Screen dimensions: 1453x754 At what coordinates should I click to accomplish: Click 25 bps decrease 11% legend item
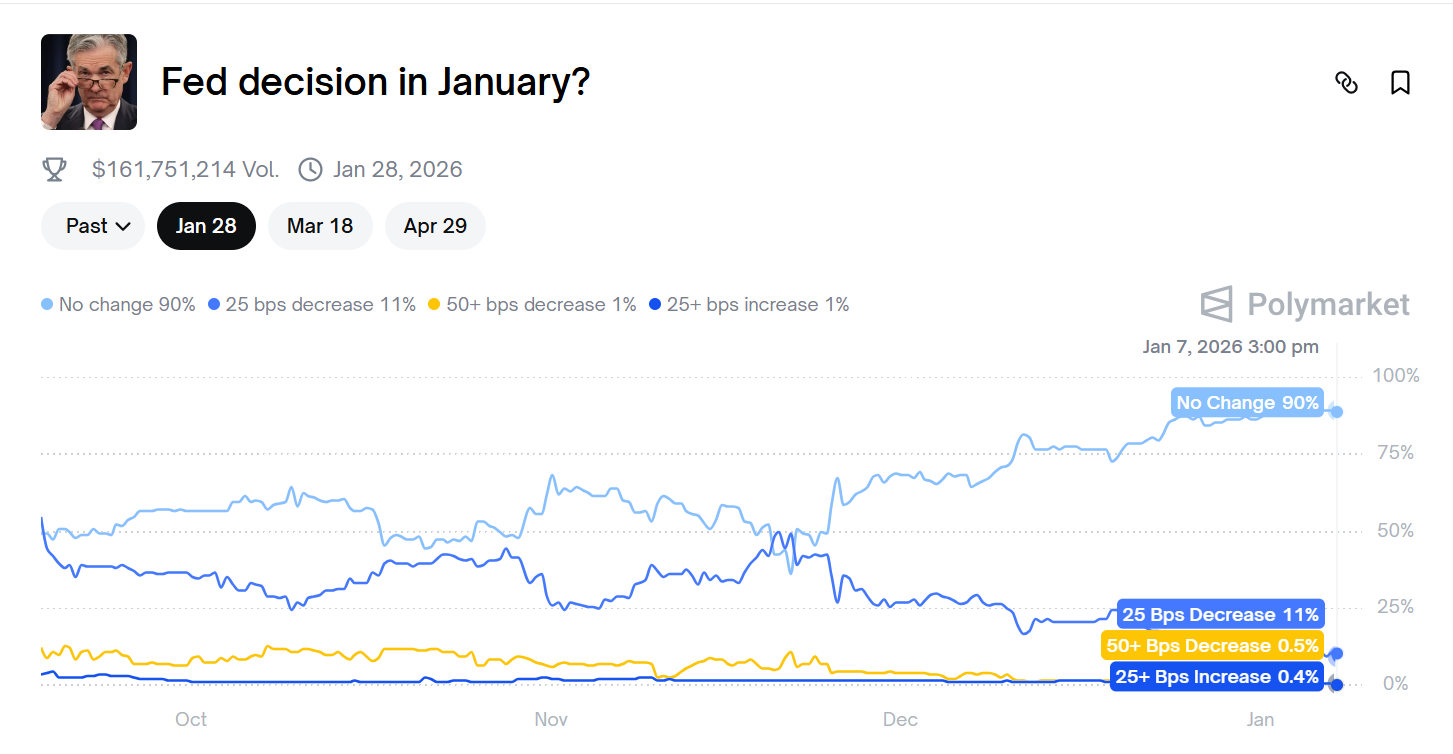point(311,305)
